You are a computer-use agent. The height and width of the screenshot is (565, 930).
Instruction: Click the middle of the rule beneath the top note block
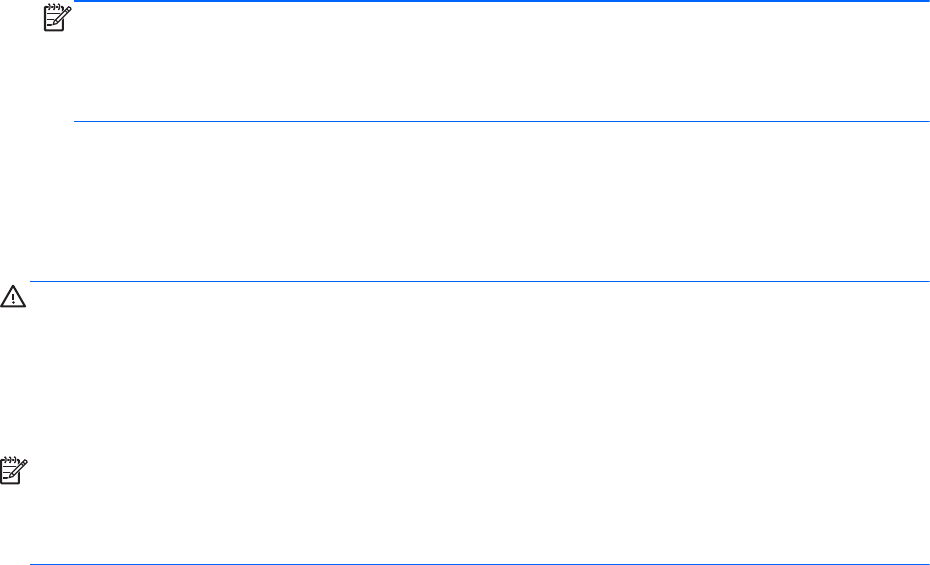(x=502, y=122)
